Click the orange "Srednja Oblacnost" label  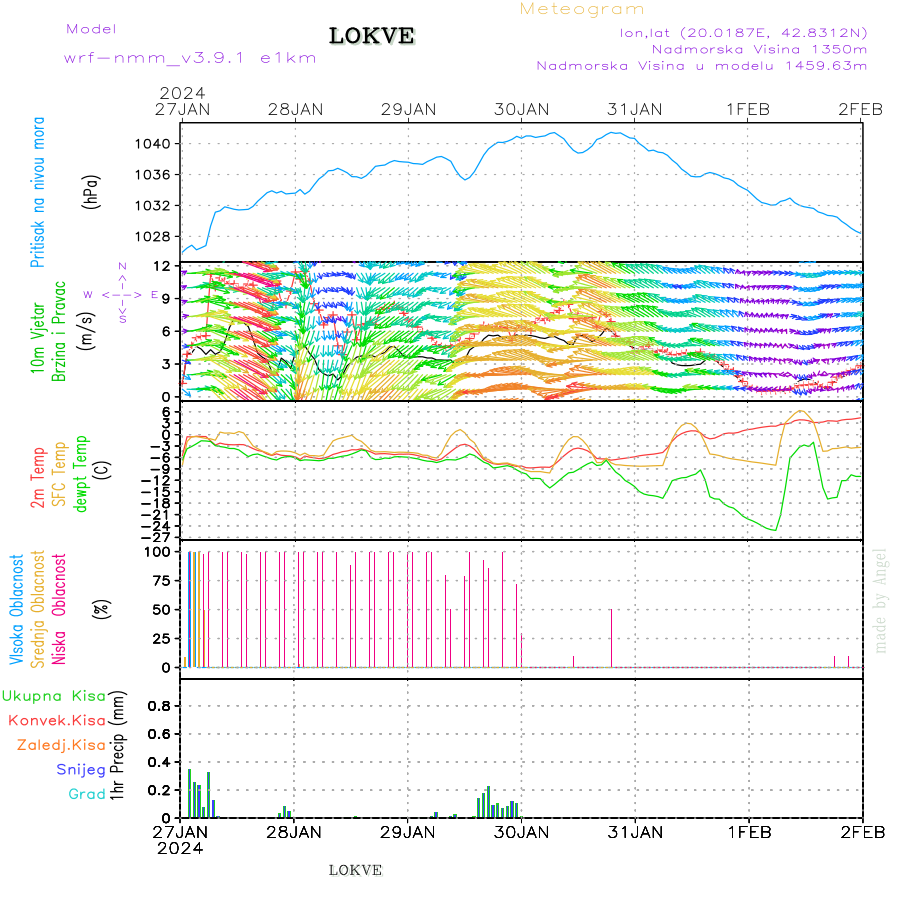coord(38,610)
